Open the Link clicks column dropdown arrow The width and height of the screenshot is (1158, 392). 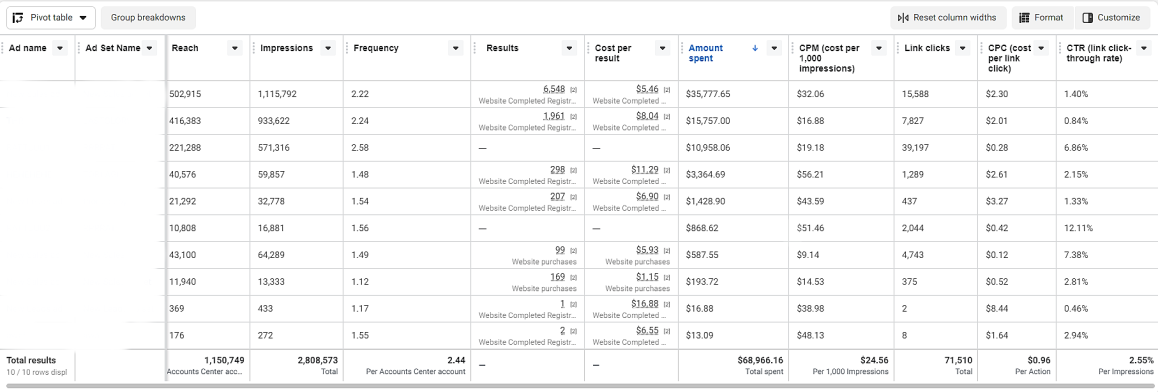click(963, 48)
